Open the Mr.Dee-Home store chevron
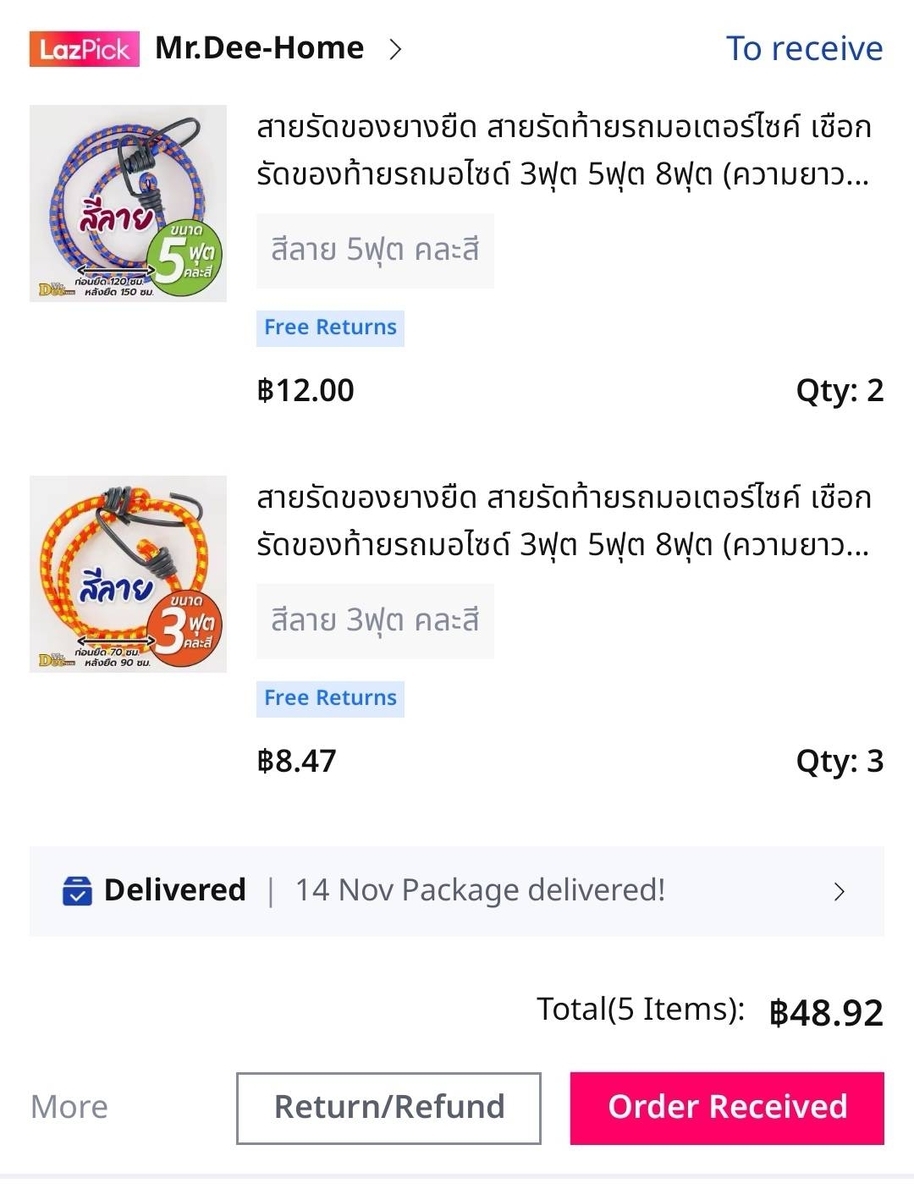 tap(395, 49)
